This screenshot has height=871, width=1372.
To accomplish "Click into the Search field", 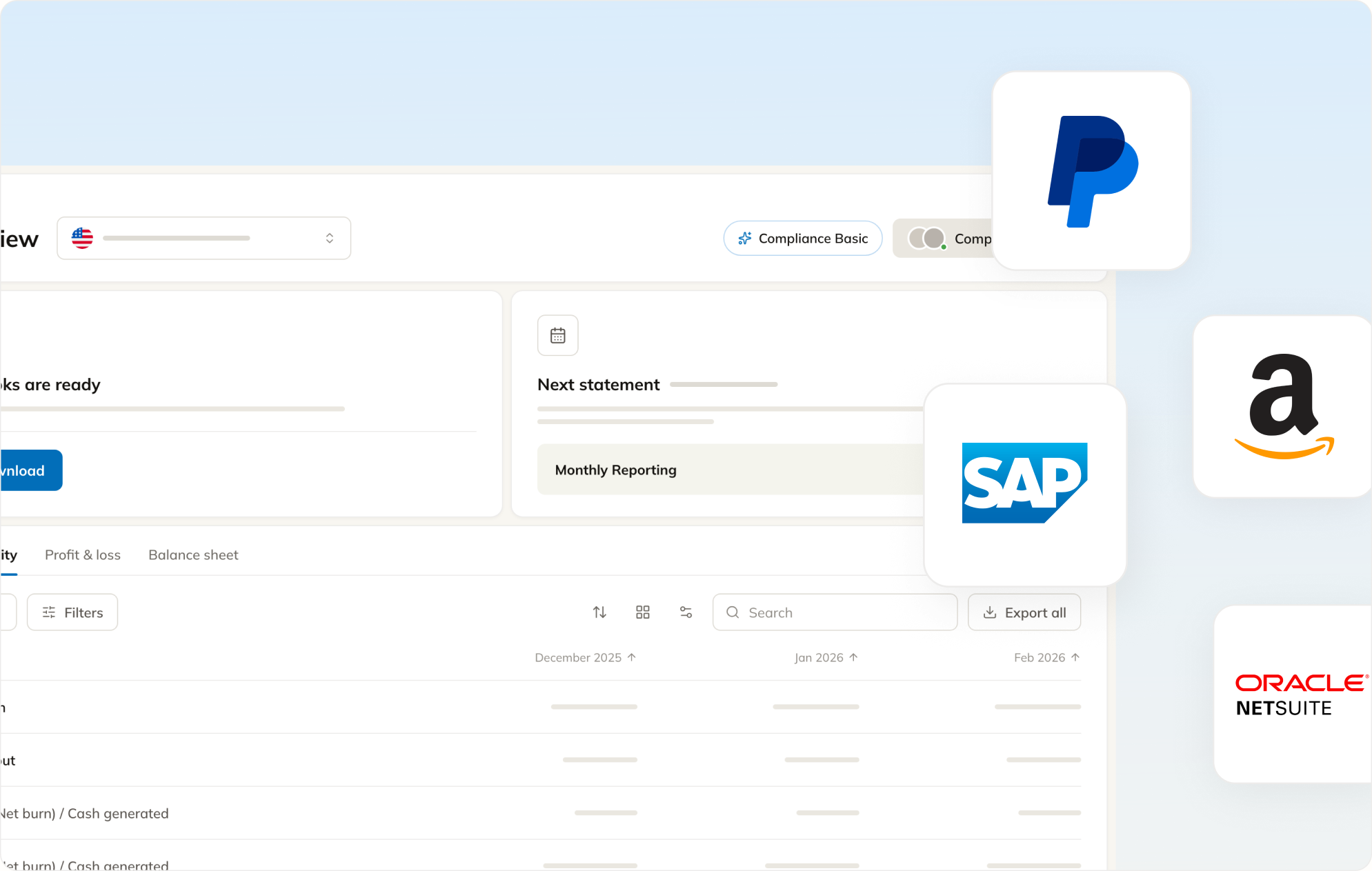I will [835, 612].
